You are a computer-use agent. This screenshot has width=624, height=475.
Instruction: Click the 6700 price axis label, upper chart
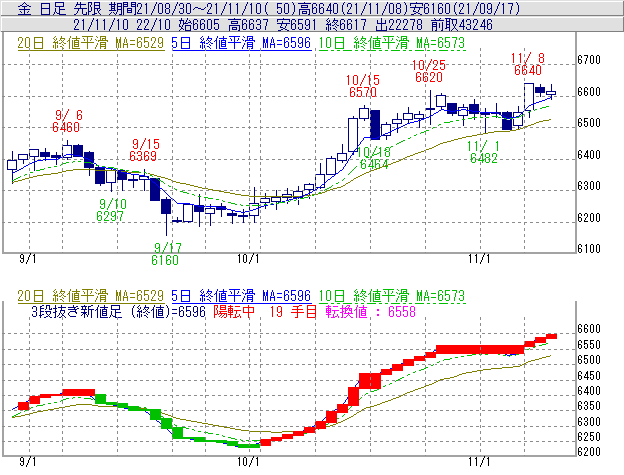point(589,60)
